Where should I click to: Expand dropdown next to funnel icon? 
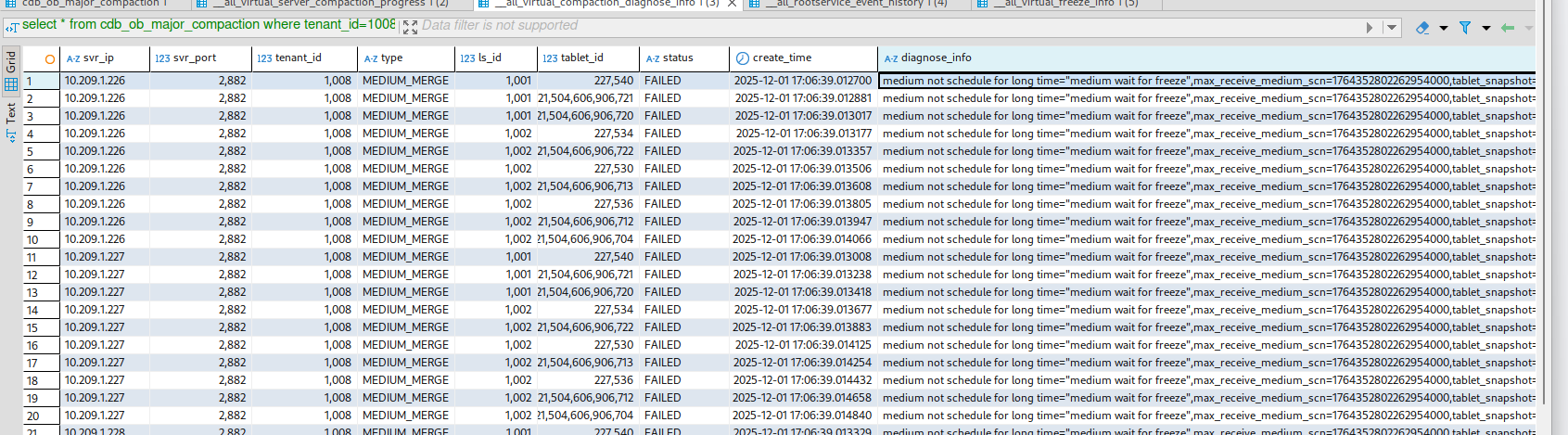(x=1486, y=28)
